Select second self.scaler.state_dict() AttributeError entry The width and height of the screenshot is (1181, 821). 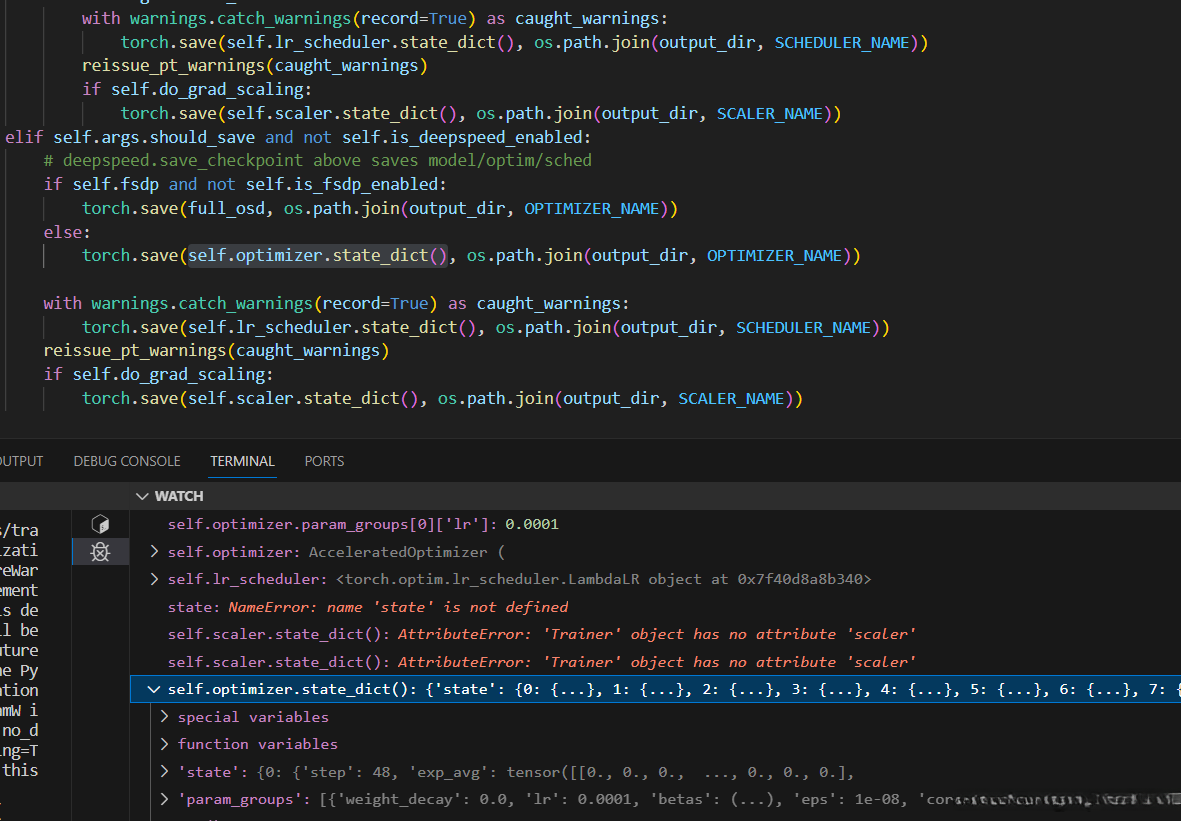point(542,662)
